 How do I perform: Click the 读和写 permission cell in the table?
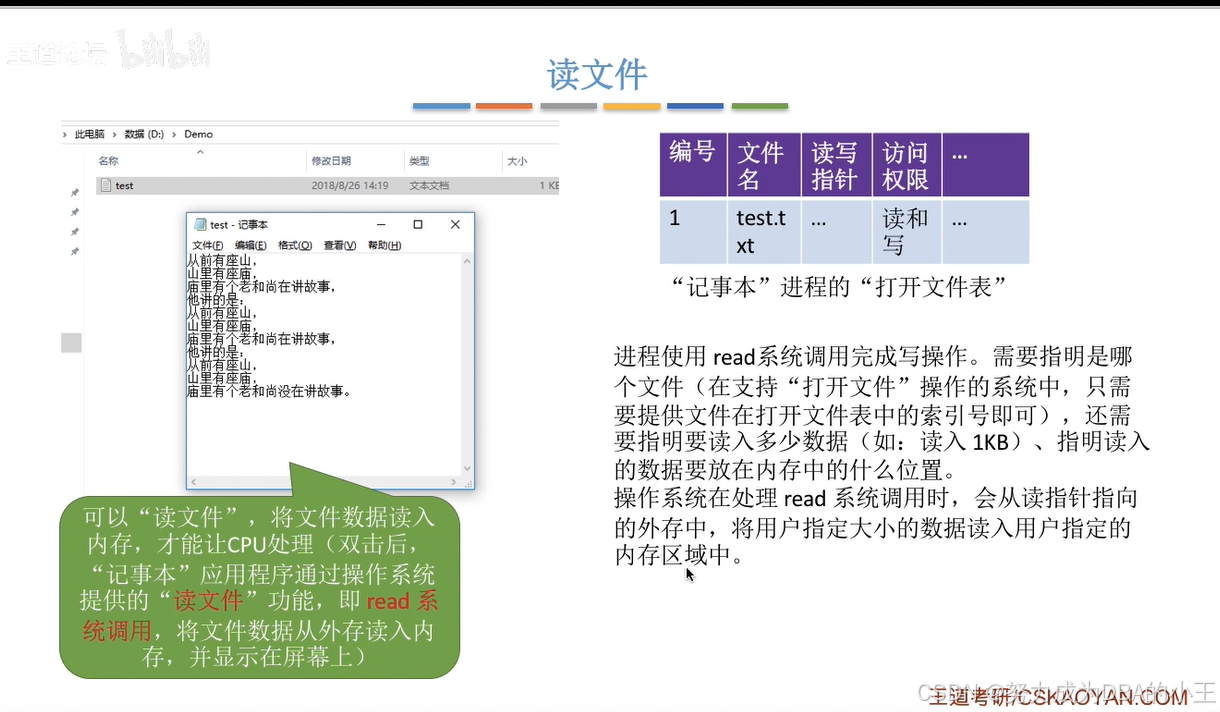tap(906, 231)
